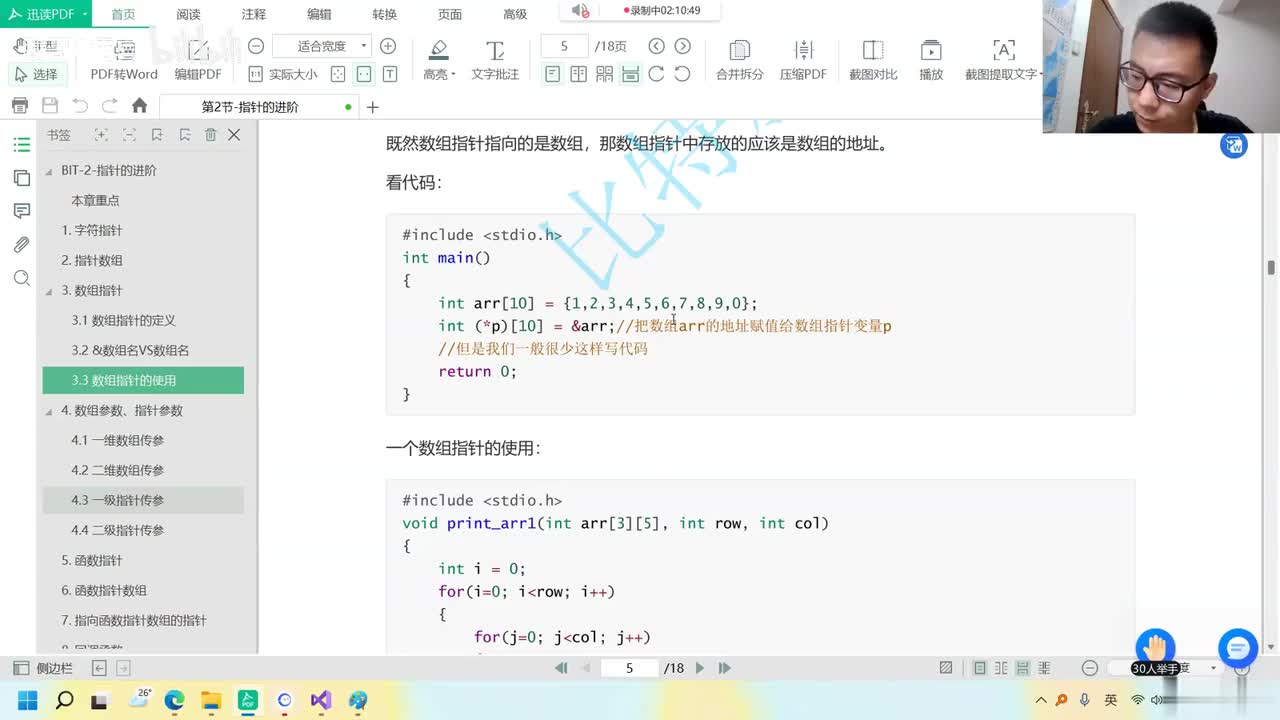The width and height of the screenshot is (1280, 720).
Task: Zoom out with the minus button
Action: 256,46
